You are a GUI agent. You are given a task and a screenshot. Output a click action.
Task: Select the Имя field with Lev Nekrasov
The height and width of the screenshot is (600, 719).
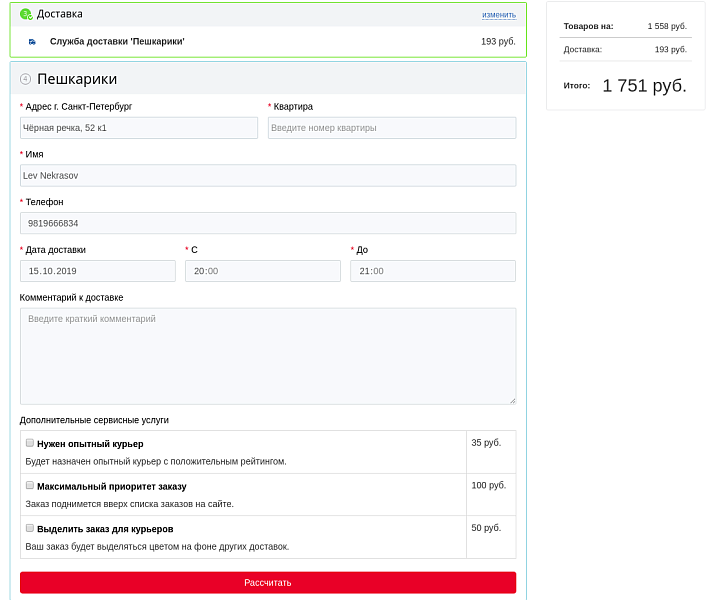click(268, 176)
